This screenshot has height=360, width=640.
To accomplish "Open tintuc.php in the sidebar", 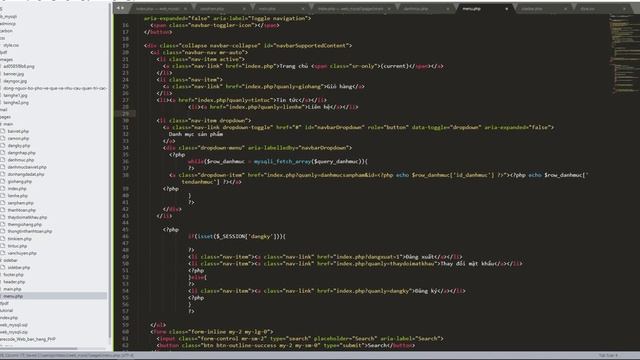I will tap(17, 246).
